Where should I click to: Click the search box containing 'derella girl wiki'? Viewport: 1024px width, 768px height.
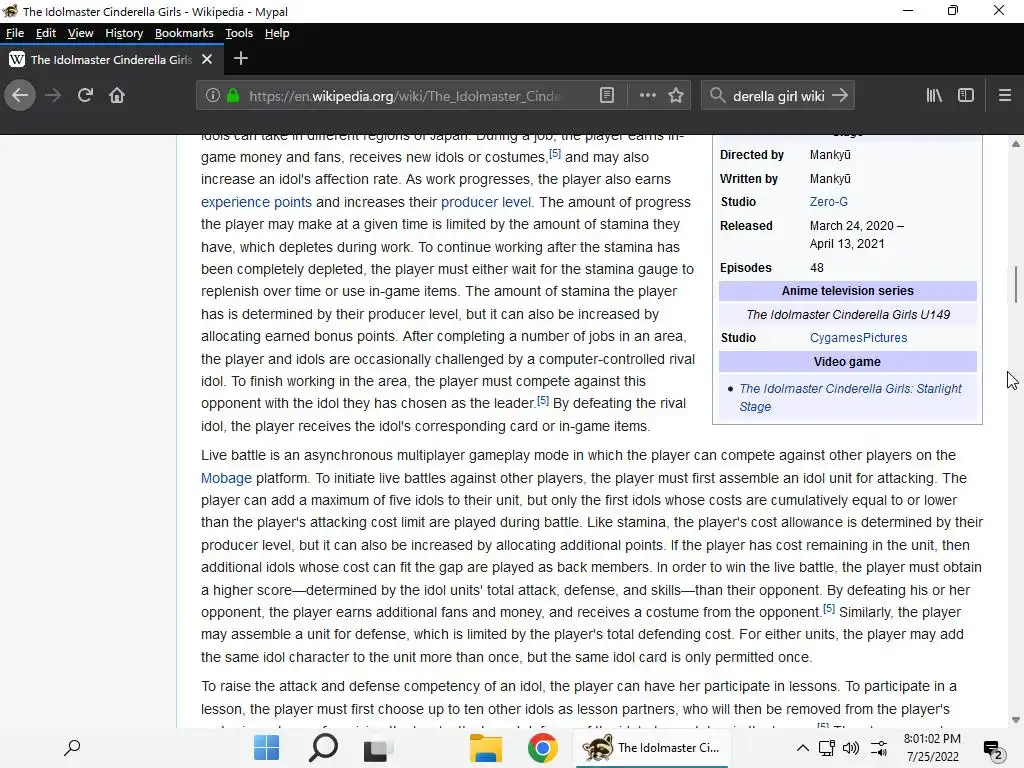coord(777,96)
